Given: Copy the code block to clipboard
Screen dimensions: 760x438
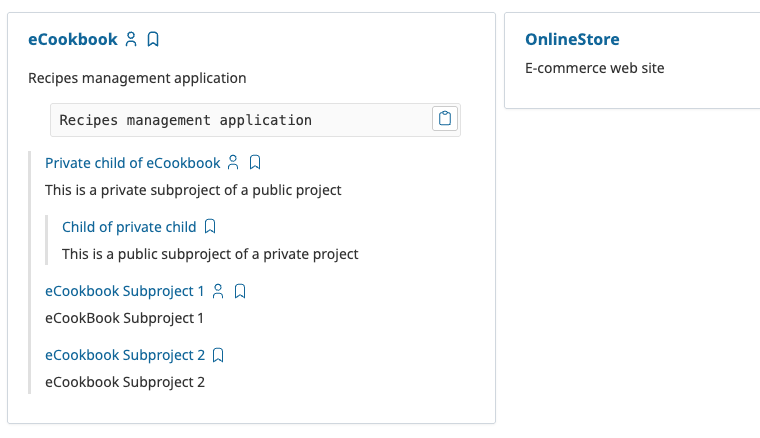Looking at the screenshot, I should (445, 119).
